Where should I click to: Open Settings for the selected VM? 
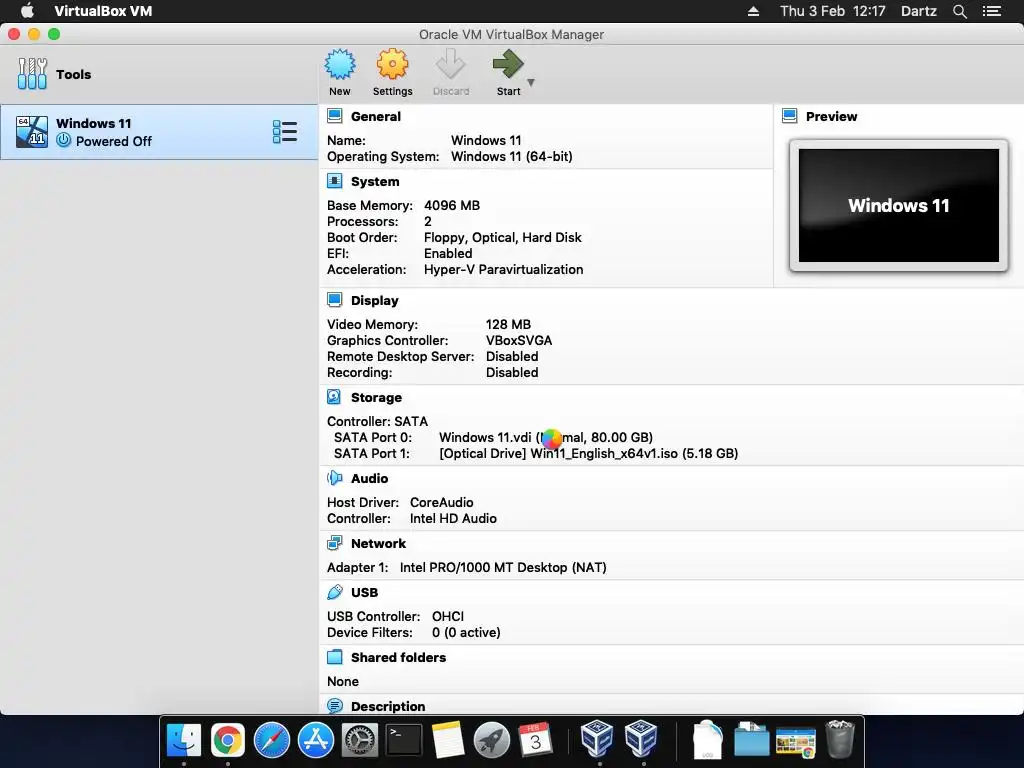tap(392, 72)
